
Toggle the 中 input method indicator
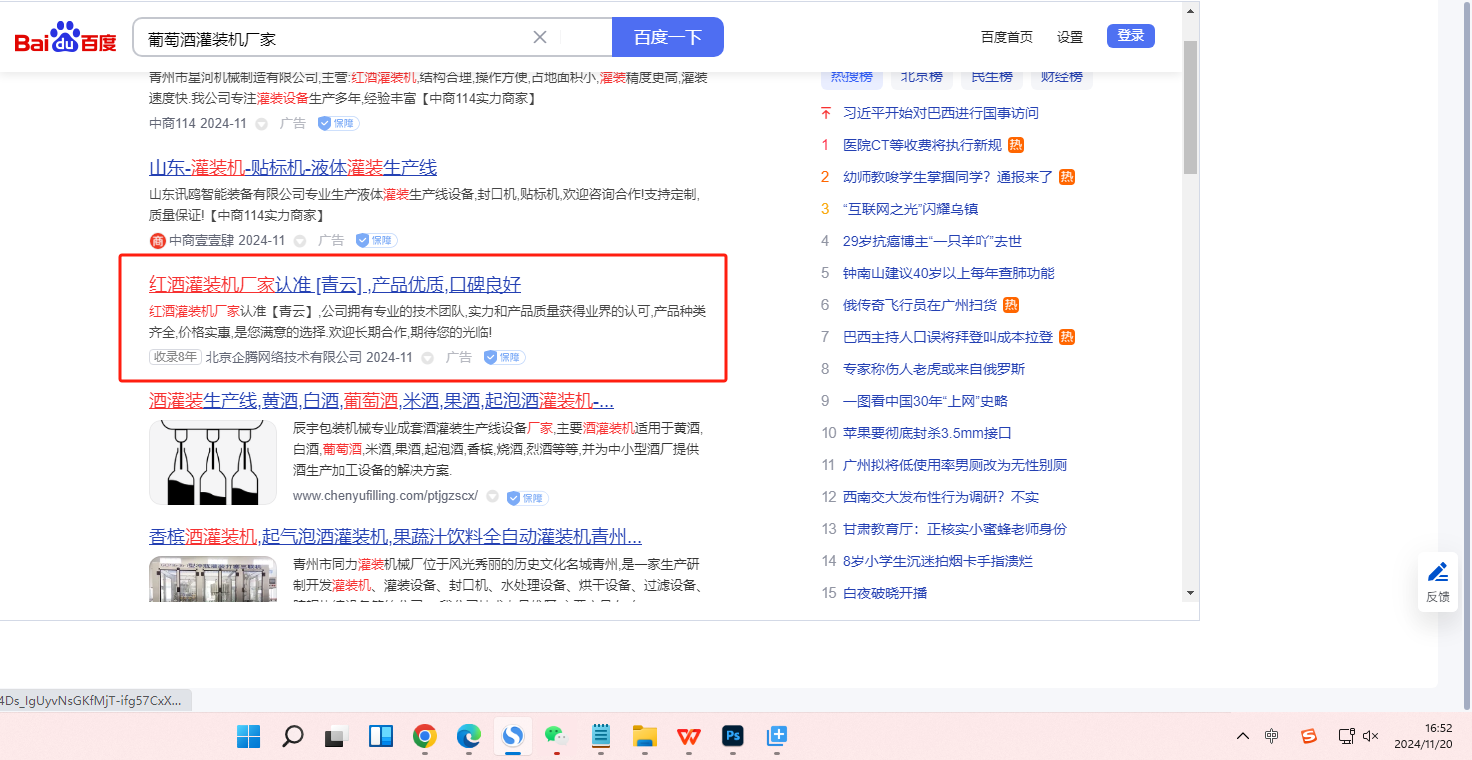(x=1271, y=736)
